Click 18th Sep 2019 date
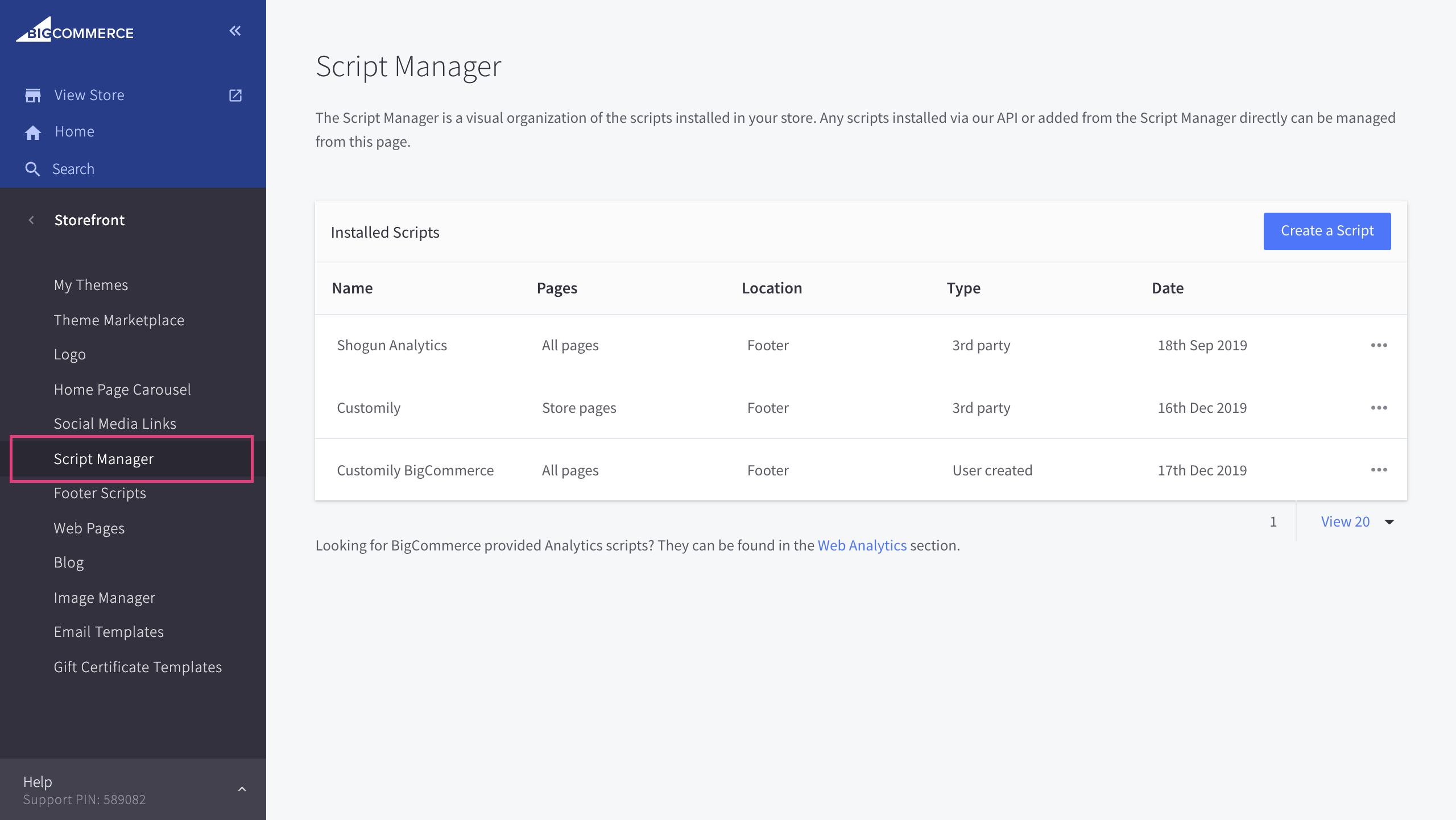This screenshot has width=1456, height=820. [x=1202, y=345]
